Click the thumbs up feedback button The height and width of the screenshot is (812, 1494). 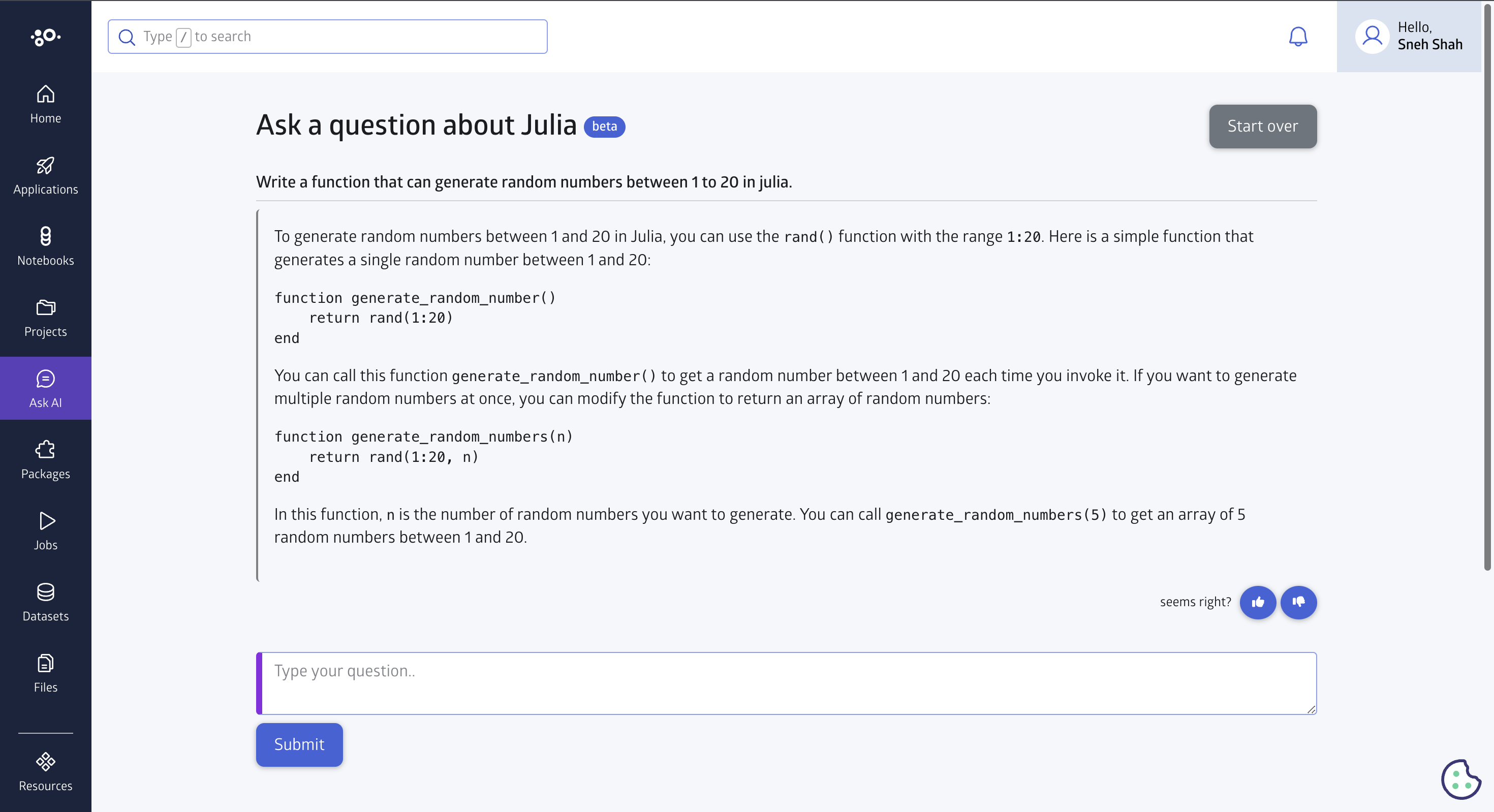1257,602
